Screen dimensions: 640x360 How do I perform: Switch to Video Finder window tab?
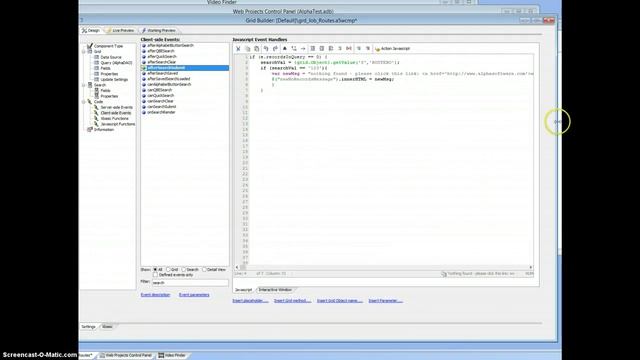tap(172, 356)
